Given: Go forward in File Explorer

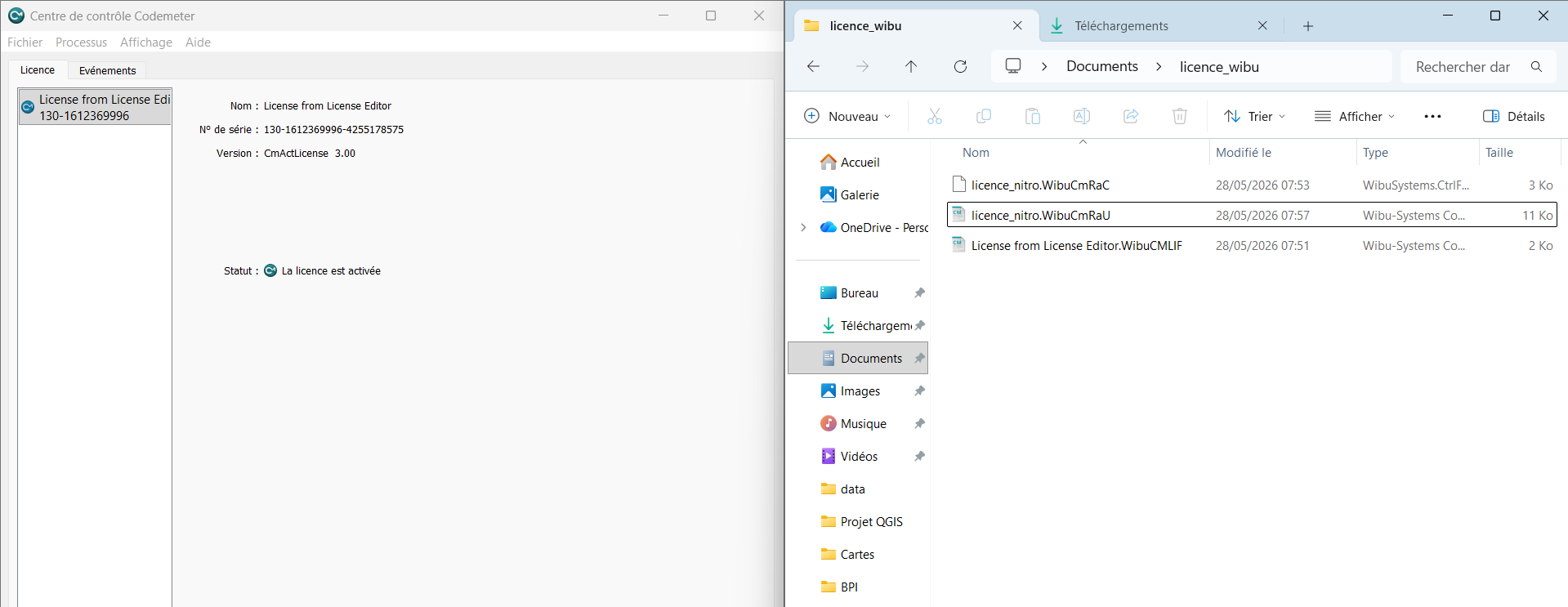Looking at the screenshot, I should (862, 67).
